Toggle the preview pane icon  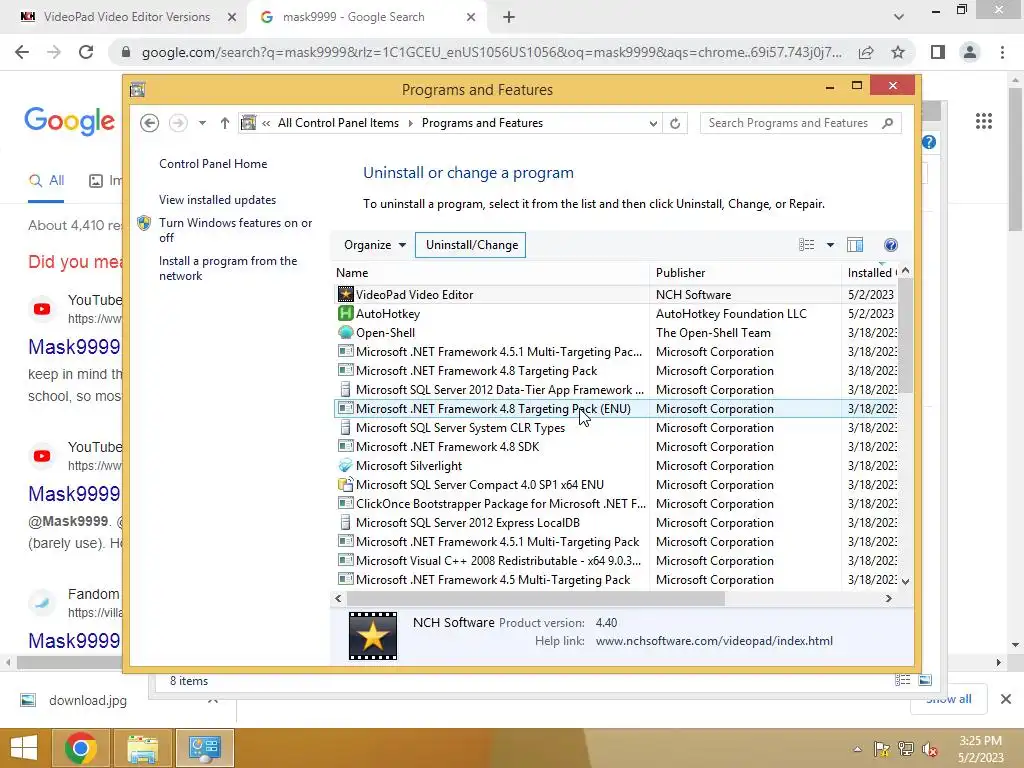pos(855,245)
